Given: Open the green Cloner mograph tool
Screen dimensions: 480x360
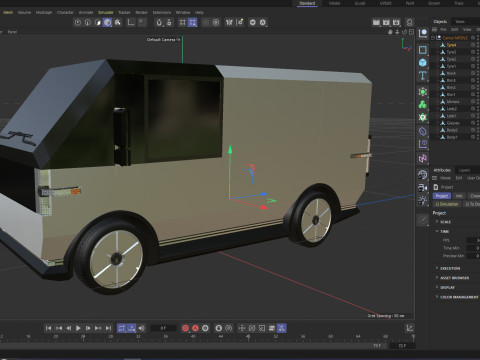Looking at the screenshot, I should [x=423, y=92].
